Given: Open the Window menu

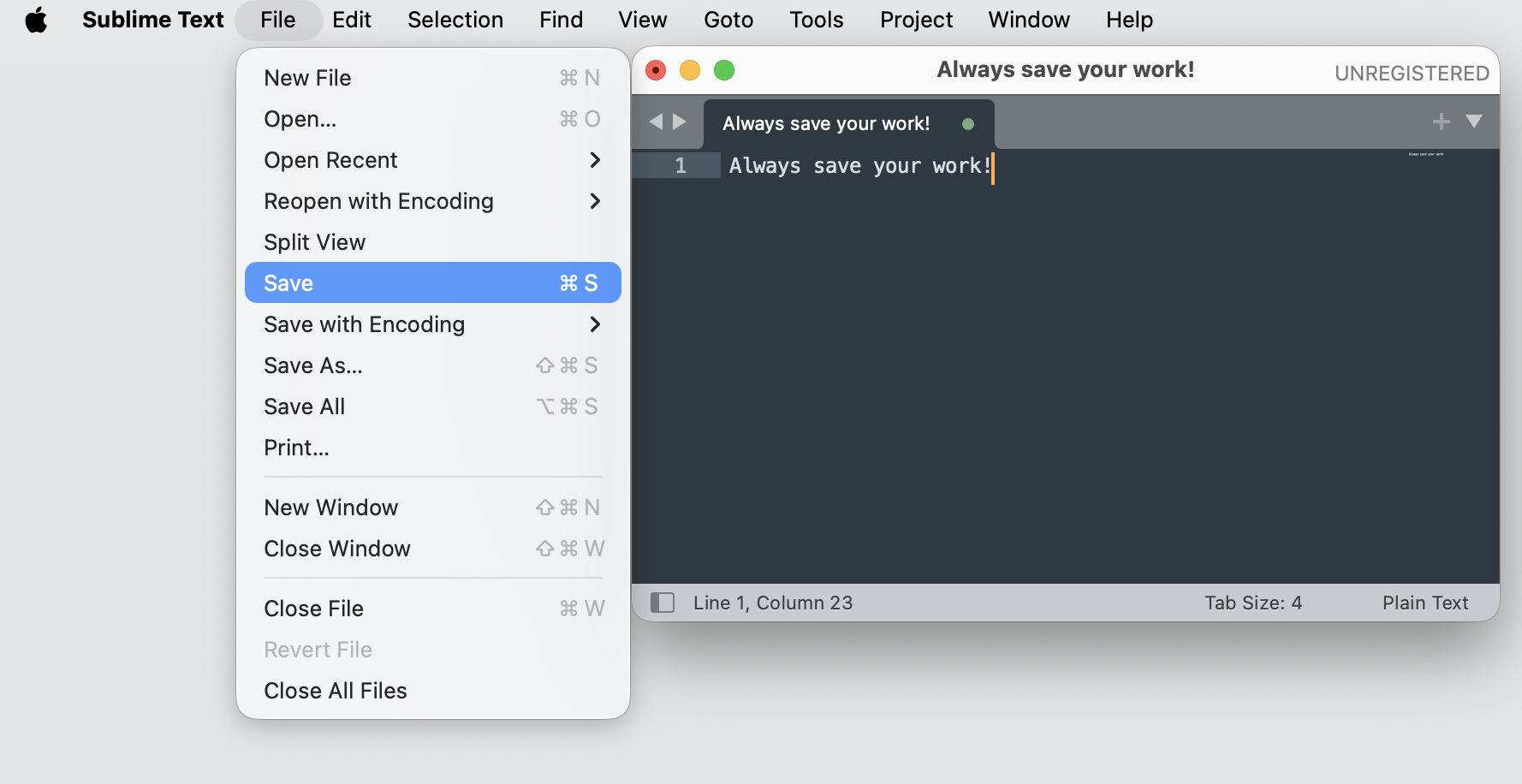Looking at the screenshot, I should point(1029,20).
